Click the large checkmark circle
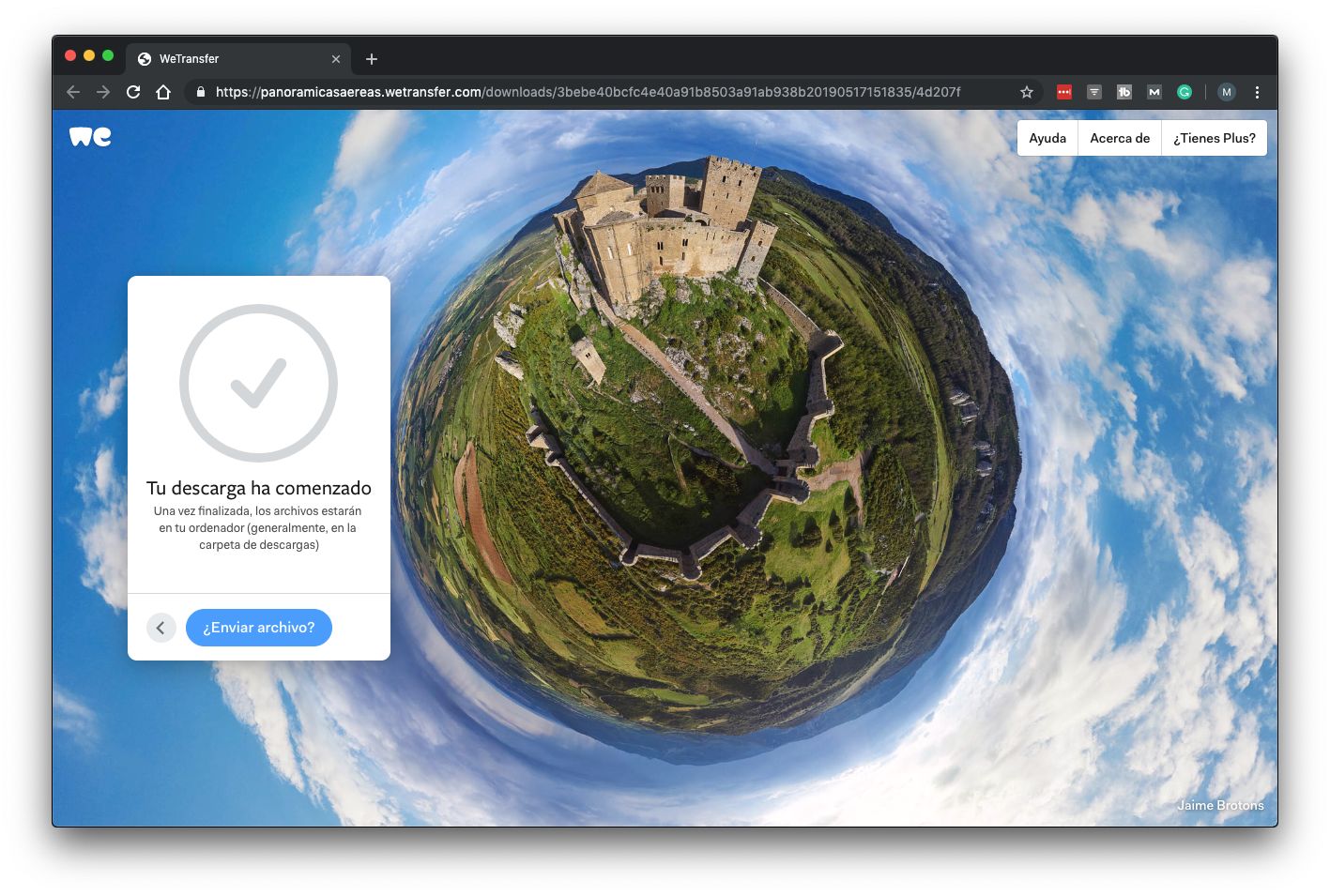 pyautogui.click(x=259, y=383)
